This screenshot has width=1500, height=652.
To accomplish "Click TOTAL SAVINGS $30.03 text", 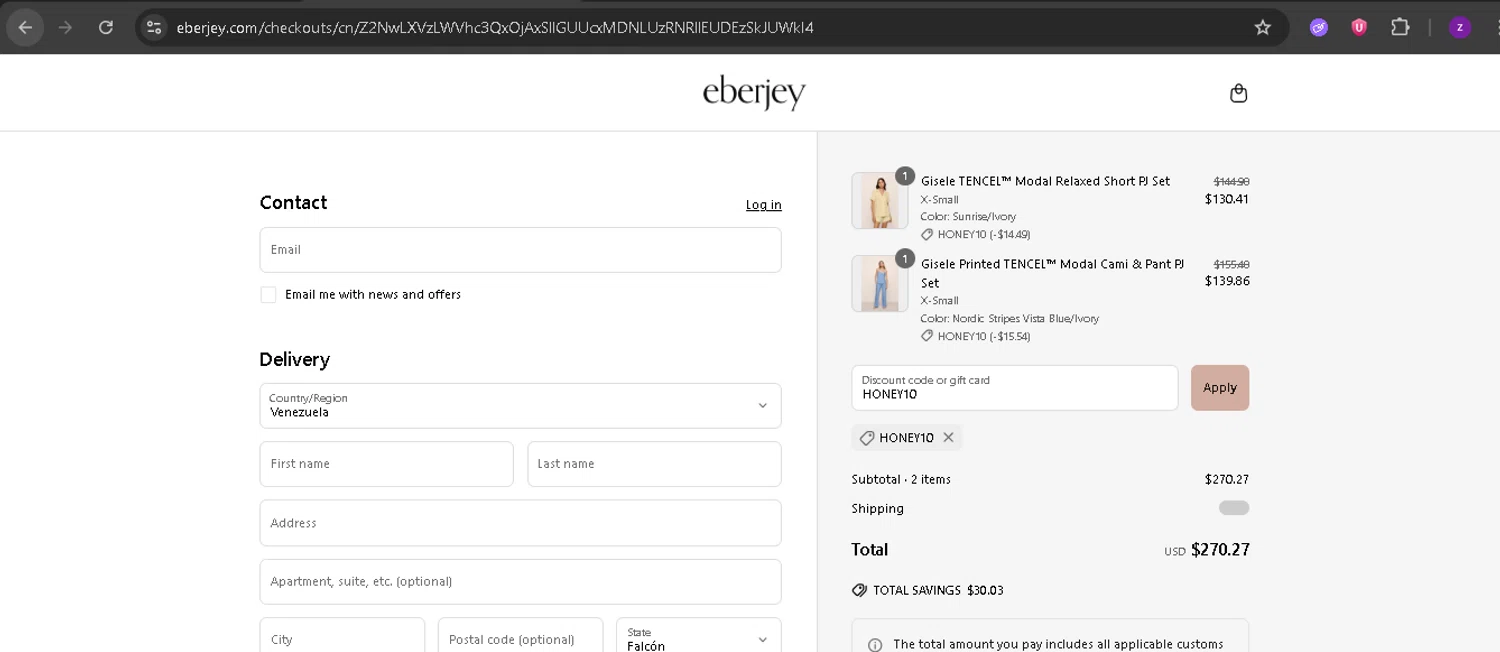I will 938,590.
